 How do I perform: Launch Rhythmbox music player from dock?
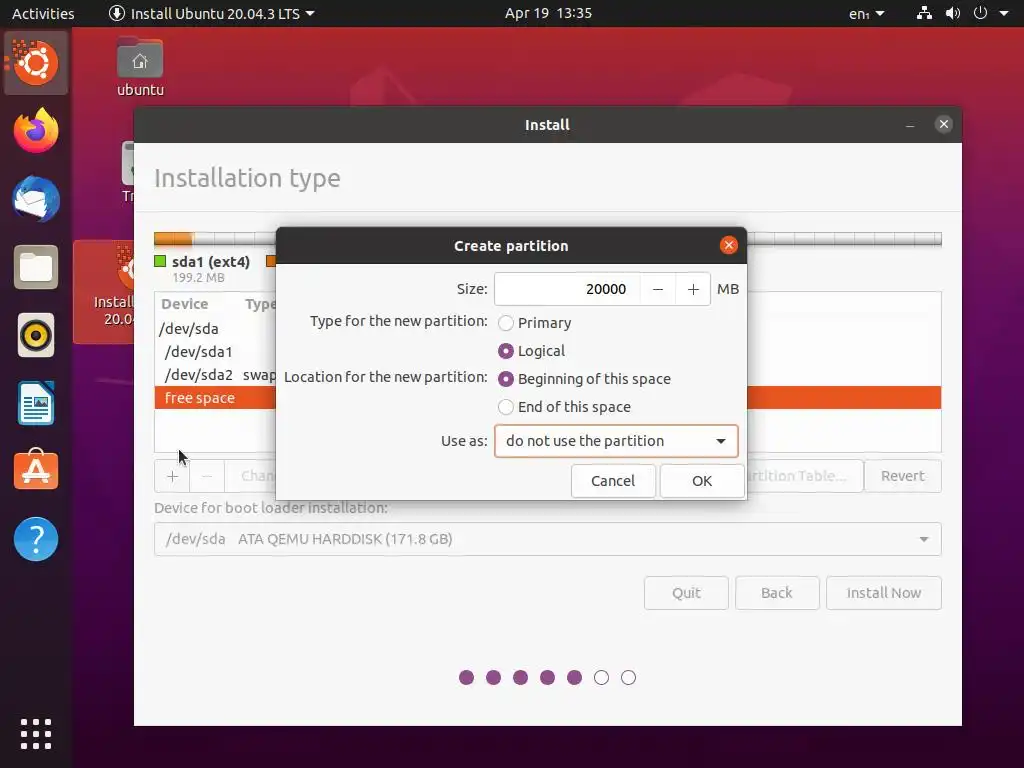point(36,336)
